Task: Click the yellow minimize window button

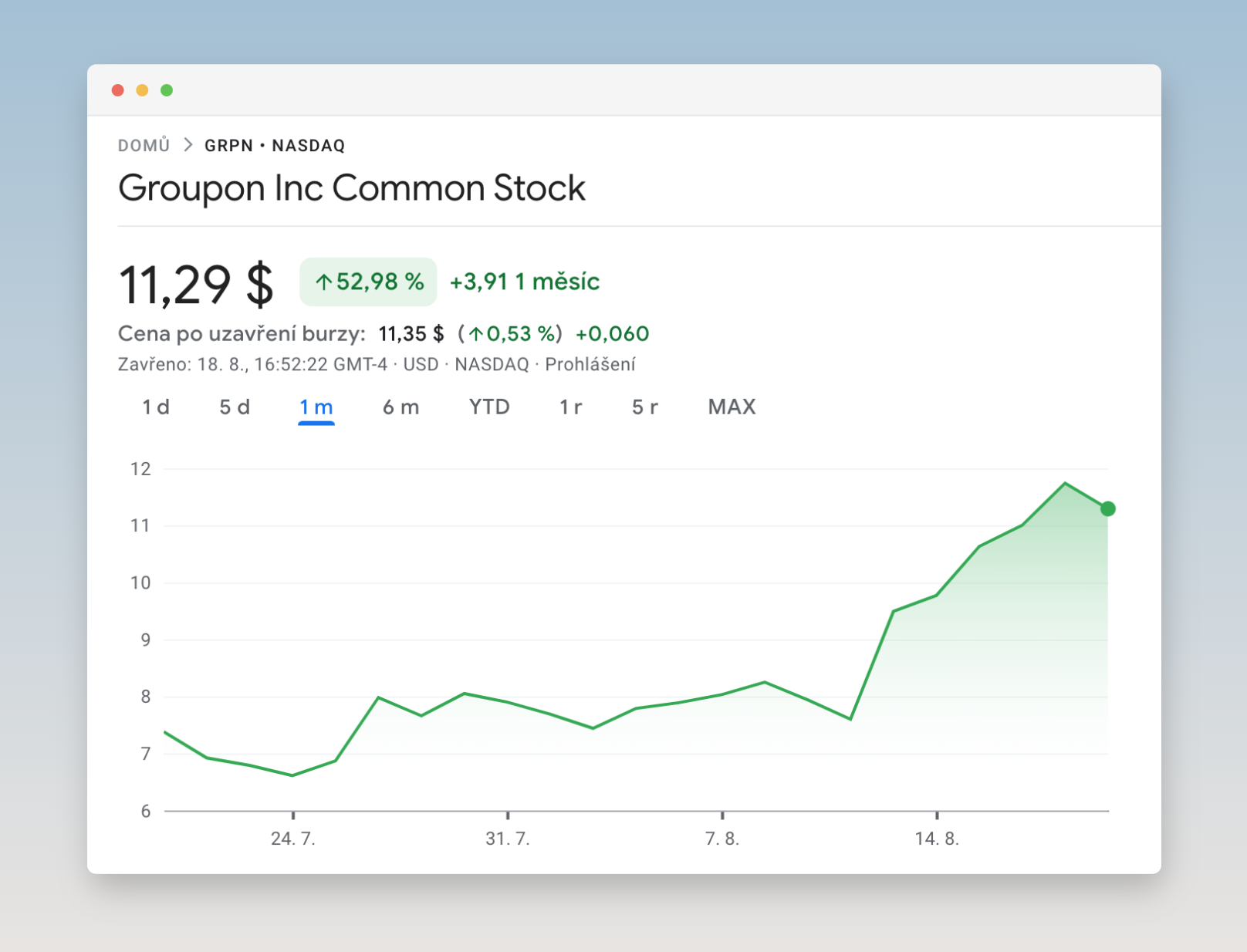Action: coord(142,90)
